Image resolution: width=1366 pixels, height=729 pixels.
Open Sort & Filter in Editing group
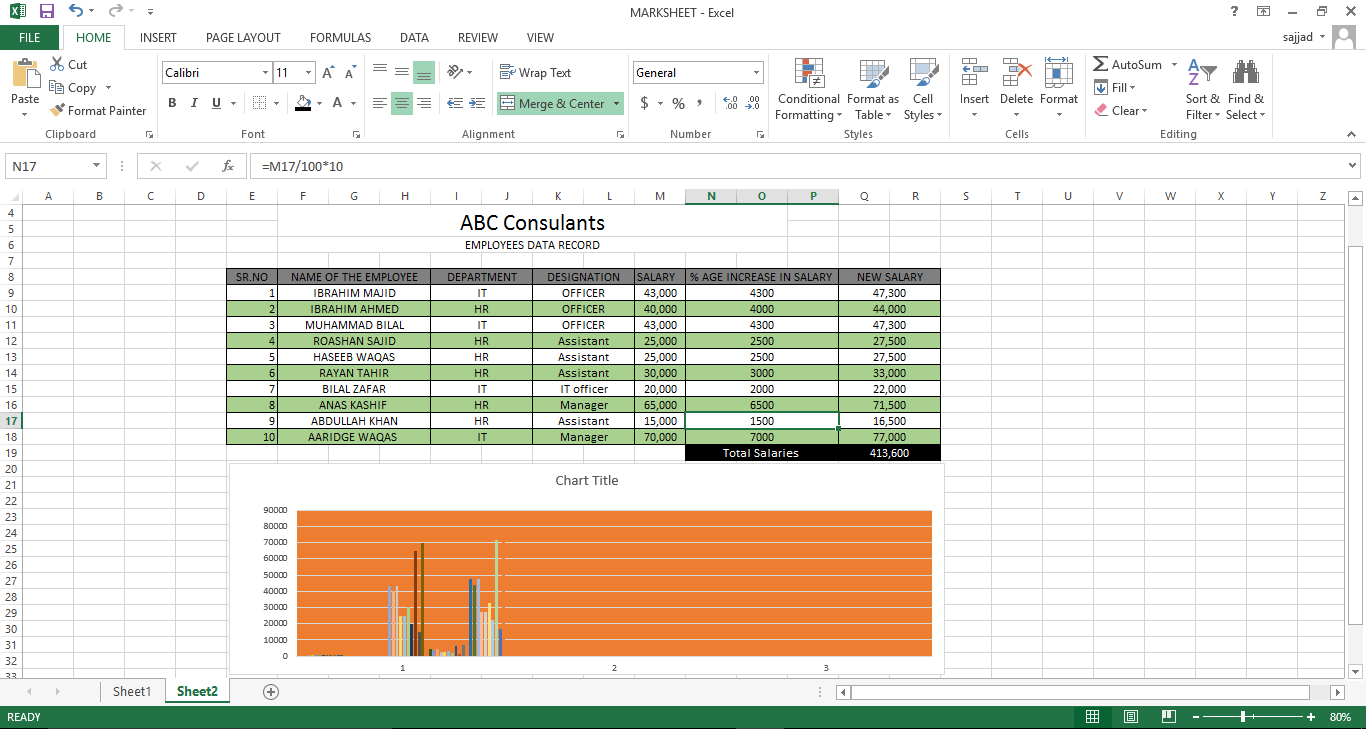coord(1202,88)
